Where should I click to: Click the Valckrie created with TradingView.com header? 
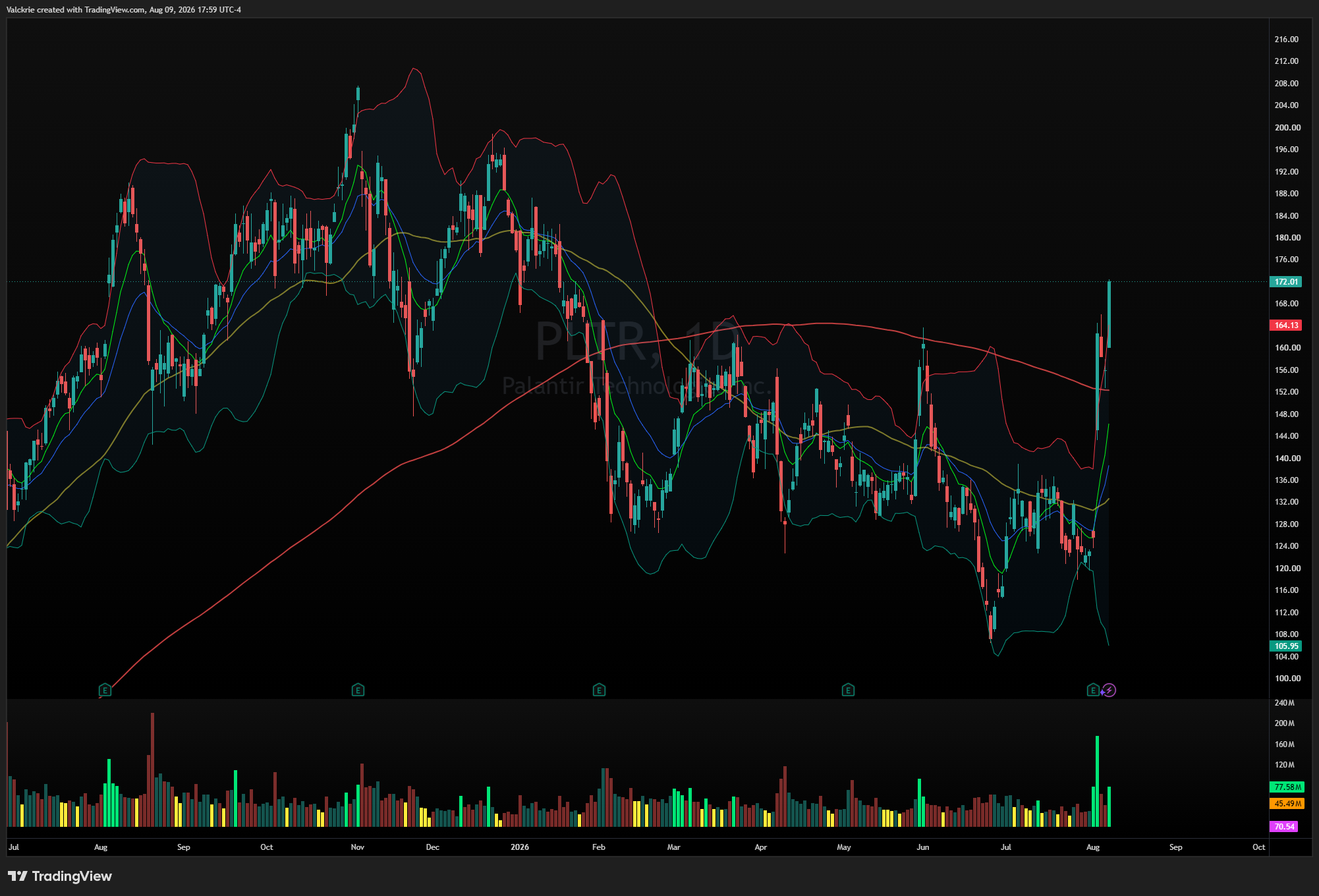coord(124,10)
